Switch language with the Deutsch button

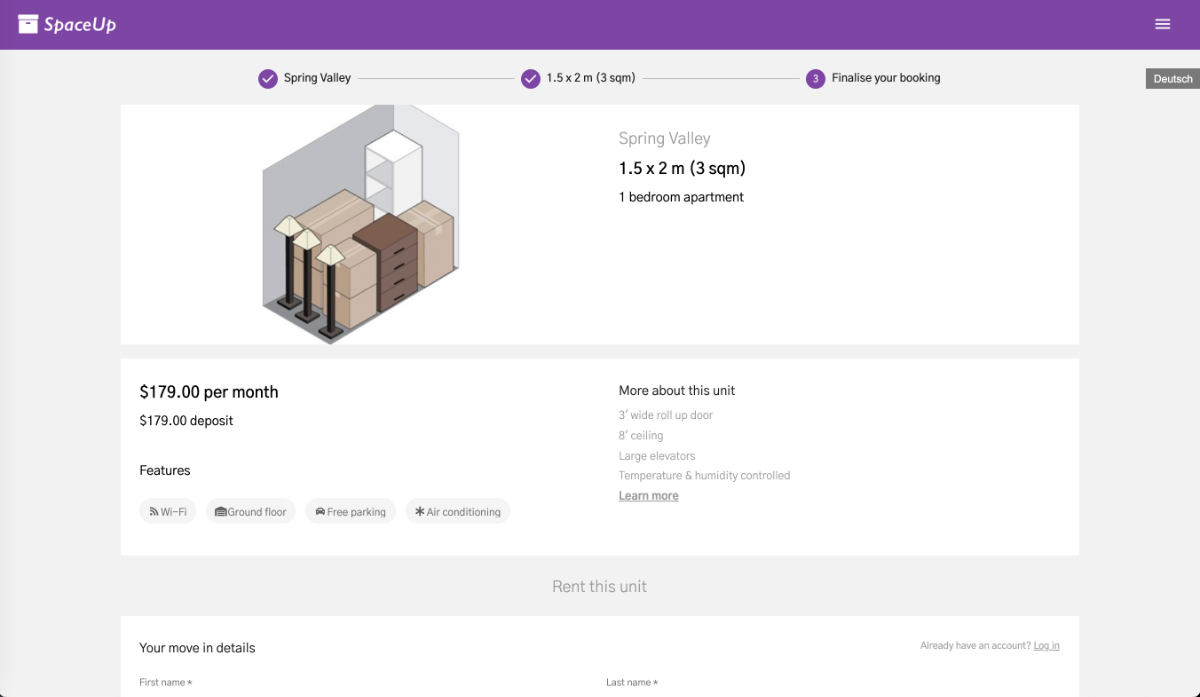[x=1173, y=79]
